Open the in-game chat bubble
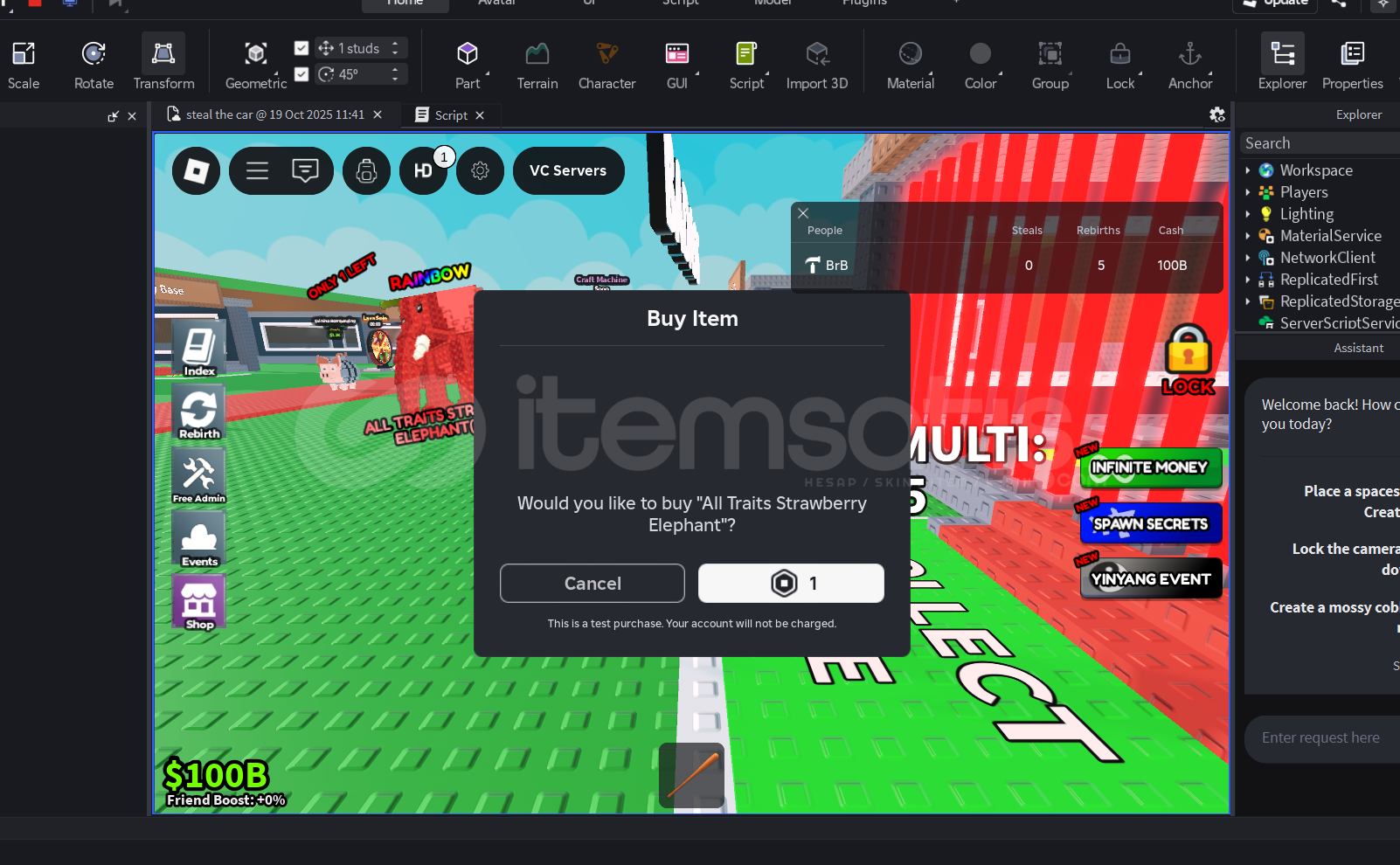The width and height of the screenshot is (1400, 865). tap(305, 170)
